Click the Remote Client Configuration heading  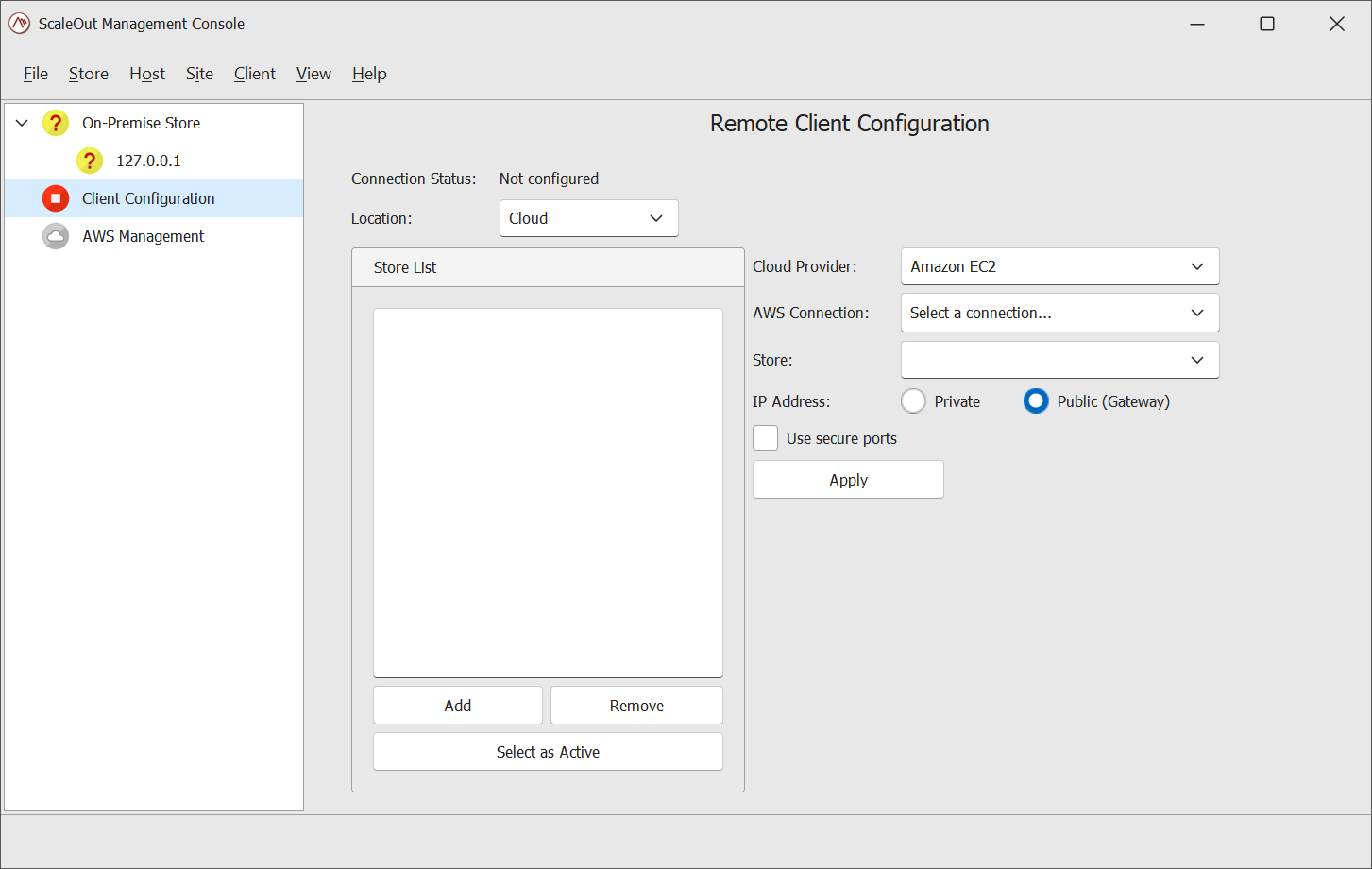850,124
